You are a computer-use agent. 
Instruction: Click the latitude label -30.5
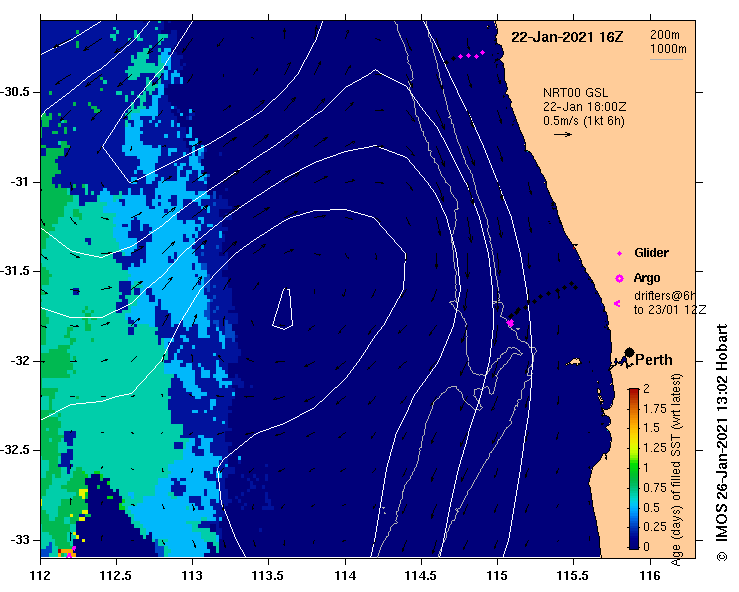(15, 92)
